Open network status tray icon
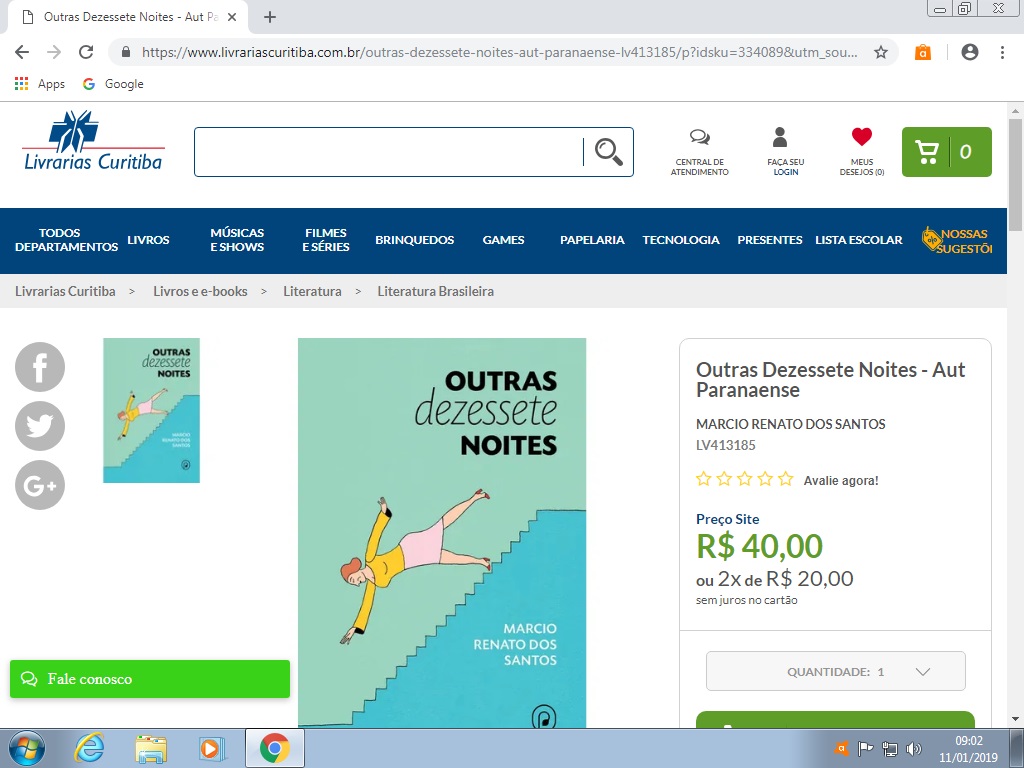Viewport: 1024px width, 768px height. click(889, 748)
